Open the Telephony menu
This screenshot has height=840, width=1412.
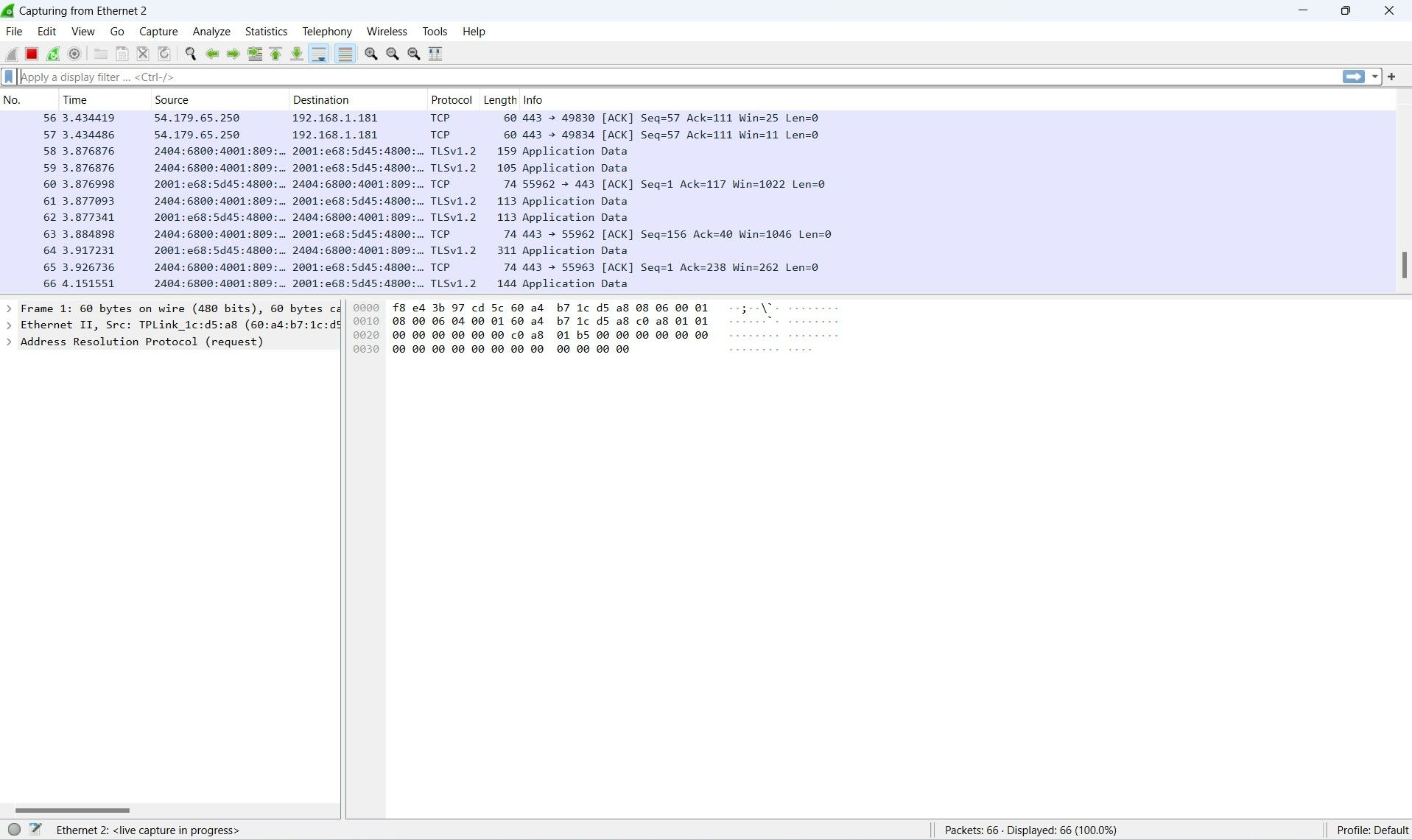click(x=326, y=31)
